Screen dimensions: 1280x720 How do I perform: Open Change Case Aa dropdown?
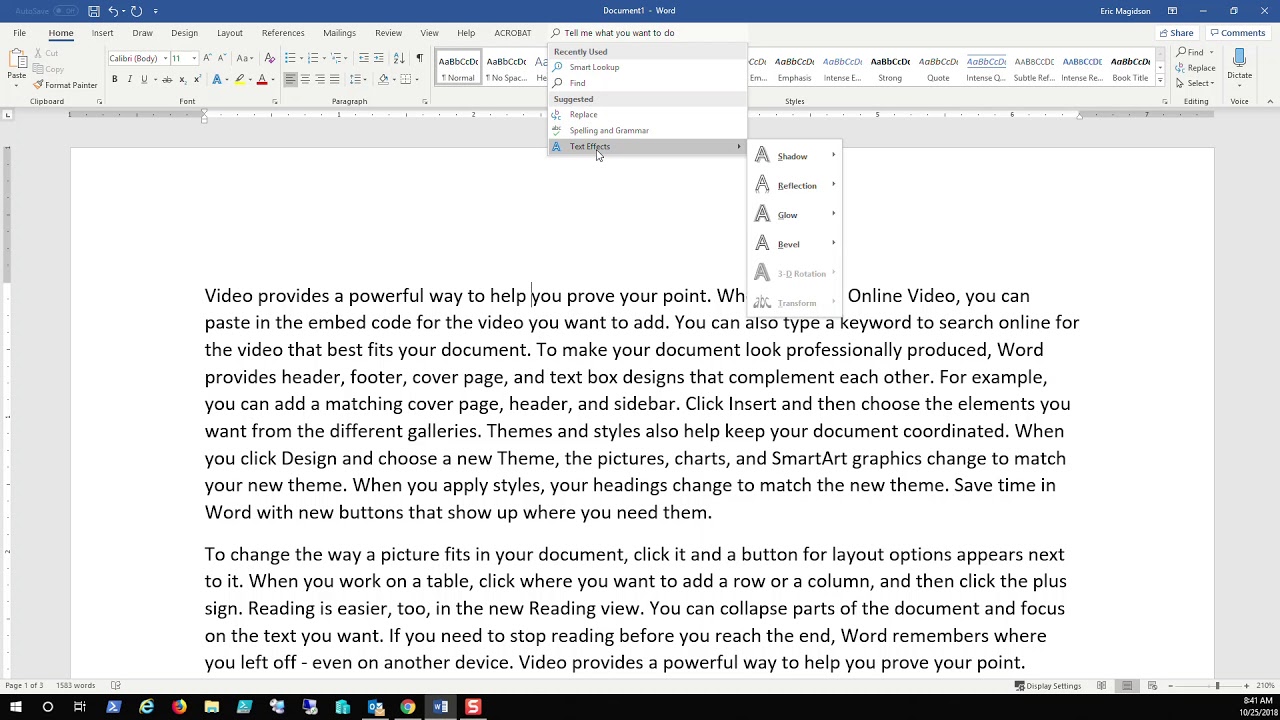click(x=245, y=59)
